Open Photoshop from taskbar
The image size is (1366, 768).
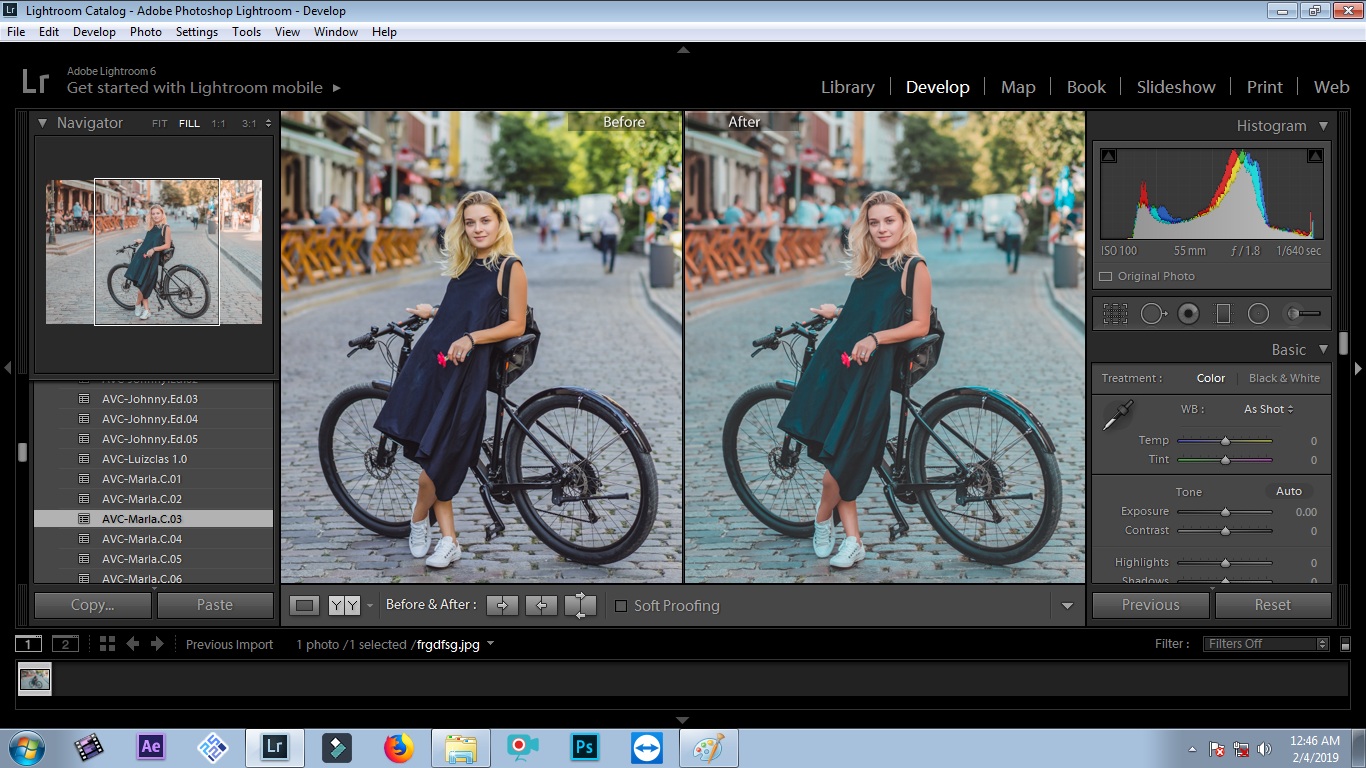tap(584, 747)
